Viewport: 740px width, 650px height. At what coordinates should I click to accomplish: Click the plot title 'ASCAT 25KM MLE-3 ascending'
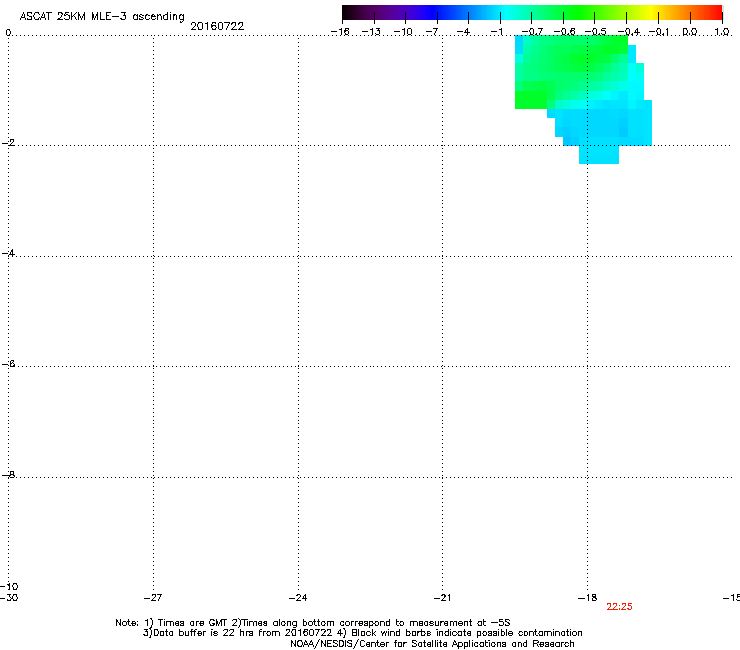(x=102, y=17)
